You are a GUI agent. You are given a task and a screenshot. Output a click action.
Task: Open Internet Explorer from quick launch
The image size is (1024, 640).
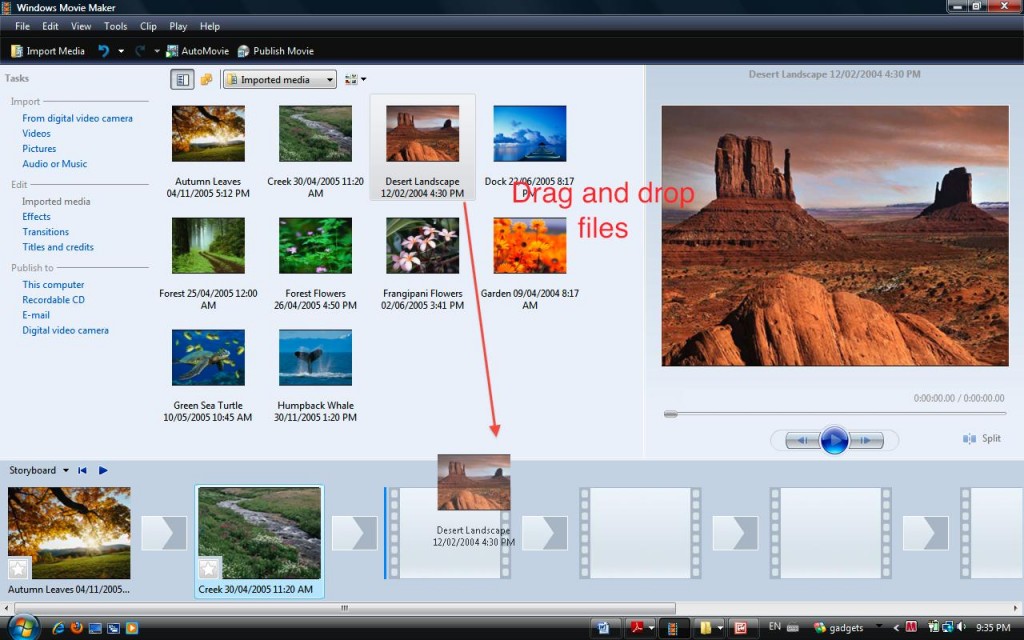pos(58,628)
